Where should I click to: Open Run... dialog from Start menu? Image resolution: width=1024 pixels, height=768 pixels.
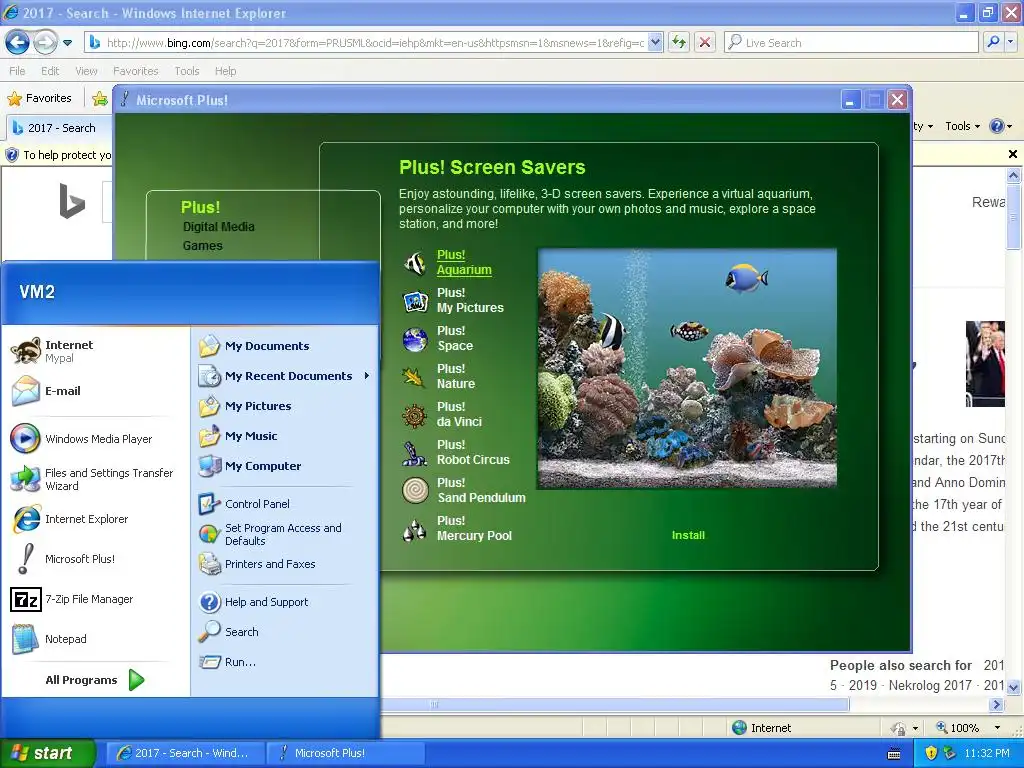point(284,662)
